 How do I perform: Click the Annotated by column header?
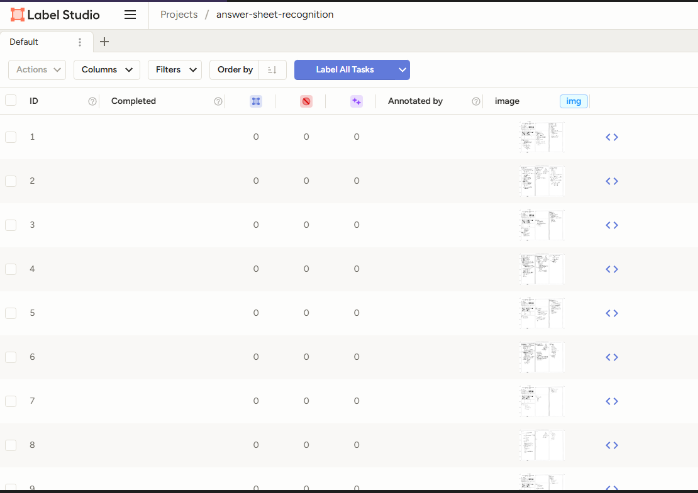point(415,101)
